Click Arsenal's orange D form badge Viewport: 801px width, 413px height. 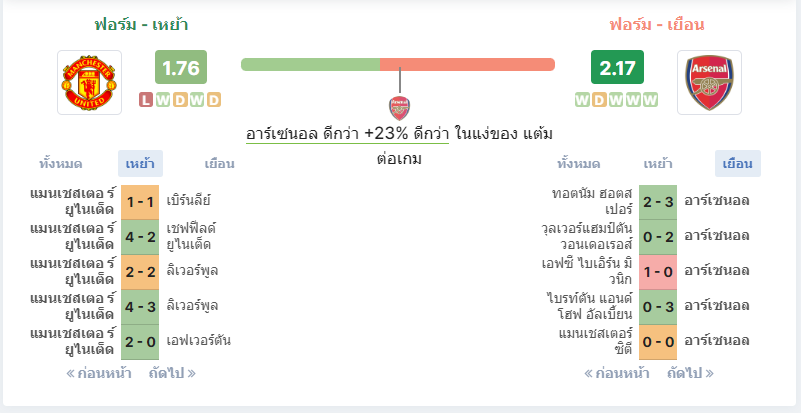coord(600,100)
